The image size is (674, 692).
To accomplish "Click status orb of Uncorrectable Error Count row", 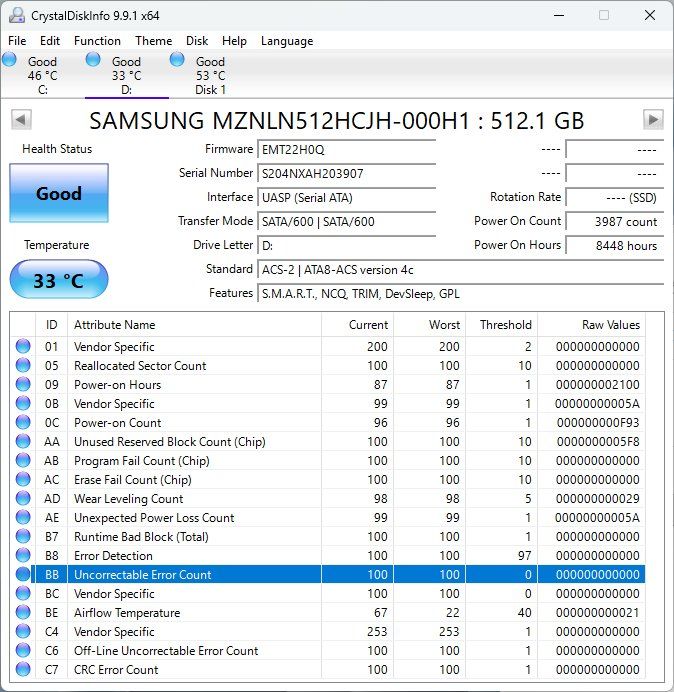I will [x=23, y=574].
